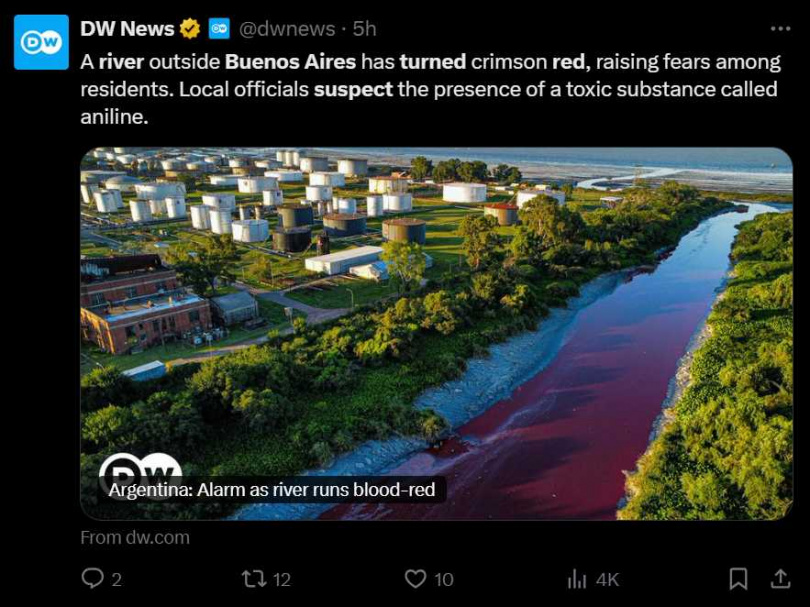The height and width of the screenshot is (607, 810).
Task: Click the post text about aniline
Action: [430, 89]
